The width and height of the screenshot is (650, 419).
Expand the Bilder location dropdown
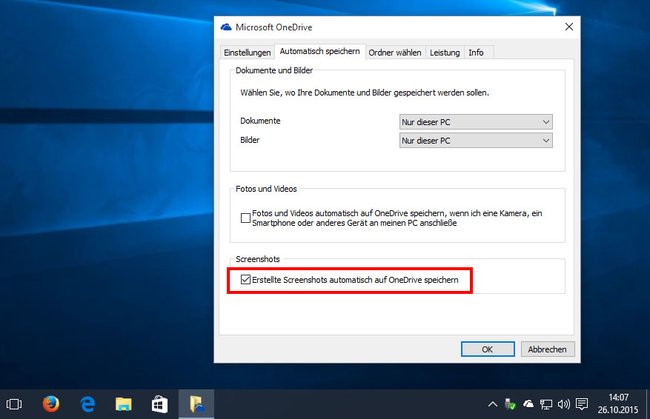coord(476,140)
